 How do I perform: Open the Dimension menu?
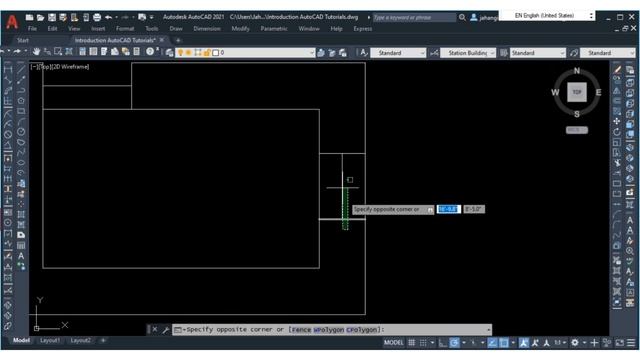(x=207, y=29)
